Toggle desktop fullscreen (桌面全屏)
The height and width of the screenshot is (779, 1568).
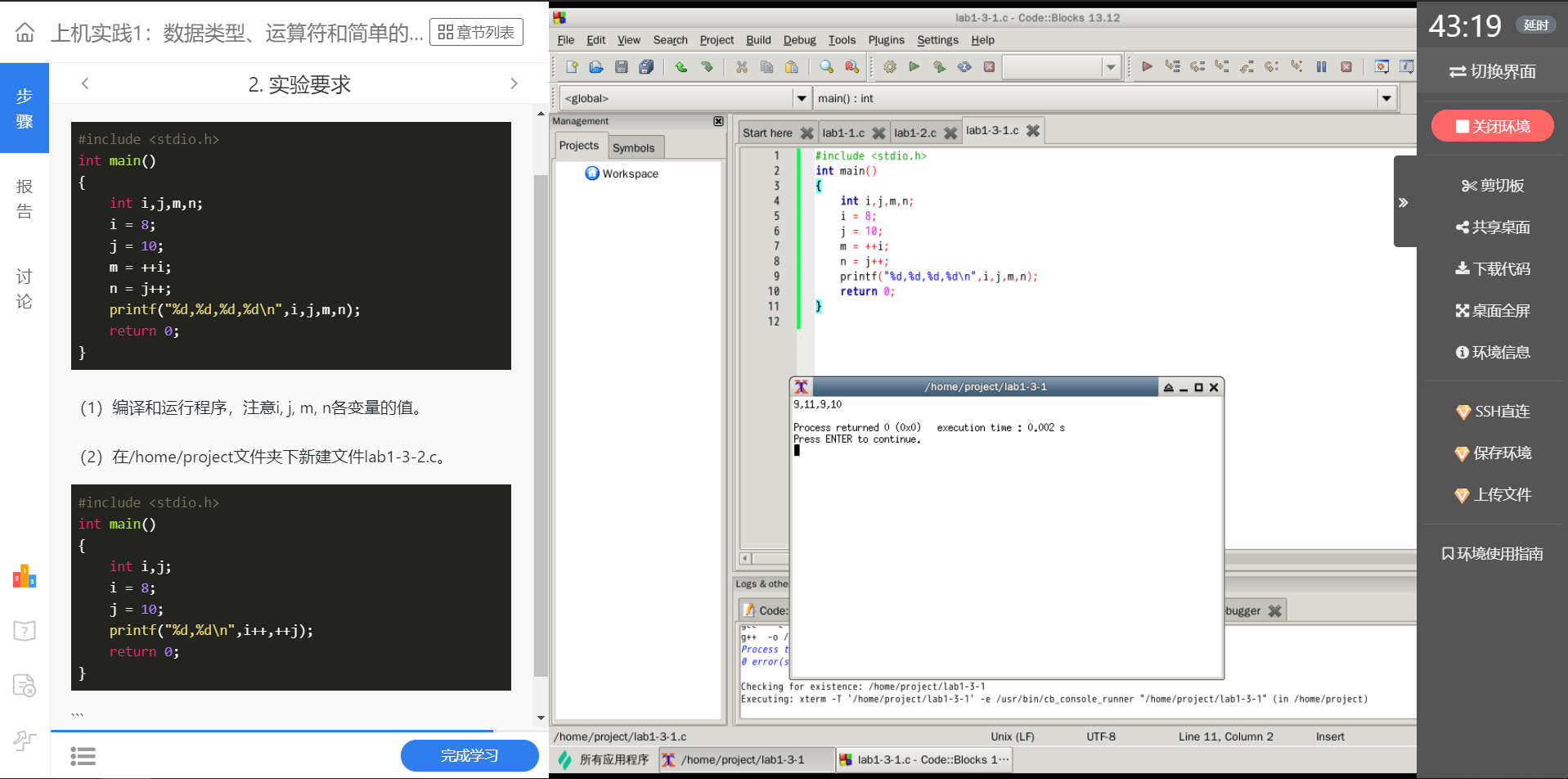(1493, 311)
